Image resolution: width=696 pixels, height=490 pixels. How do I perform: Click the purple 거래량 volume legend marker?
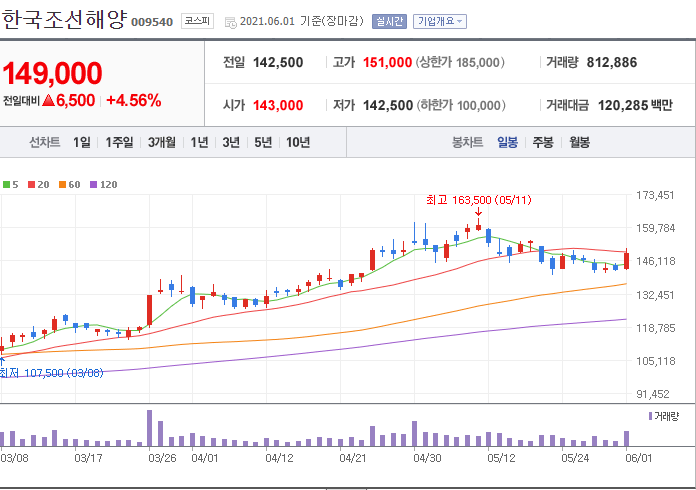[x=650, y=416]
